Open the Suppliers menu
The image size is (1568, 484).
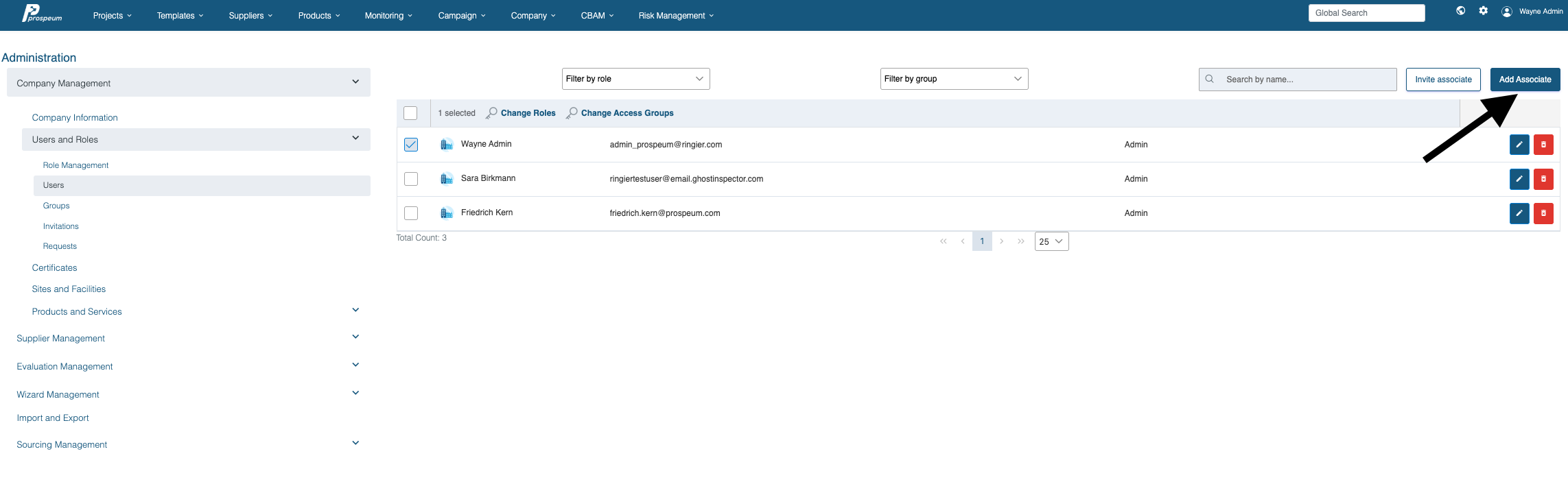(x=250, y=15)
